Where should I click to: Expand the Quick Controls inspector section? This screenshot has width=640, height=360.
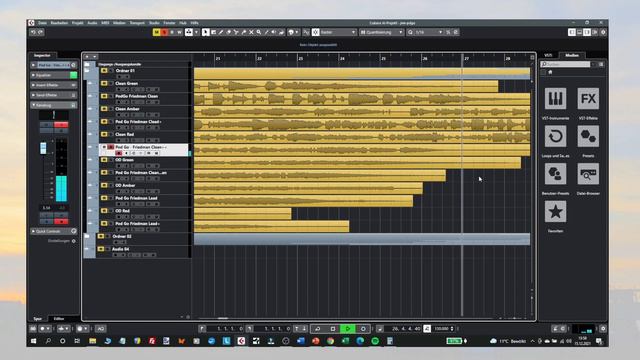pos(54,231)
